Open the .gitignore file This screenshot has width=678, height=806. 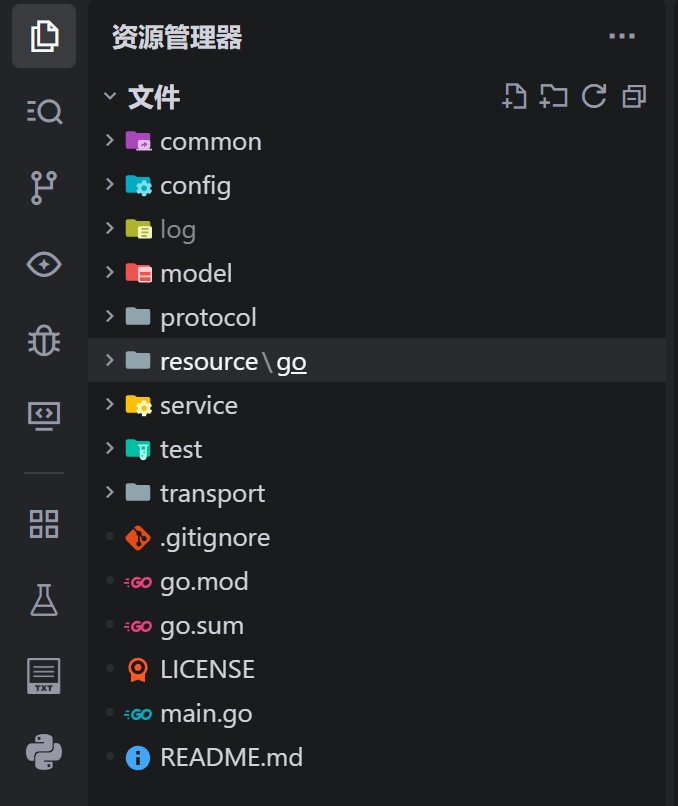coord(377,538)
